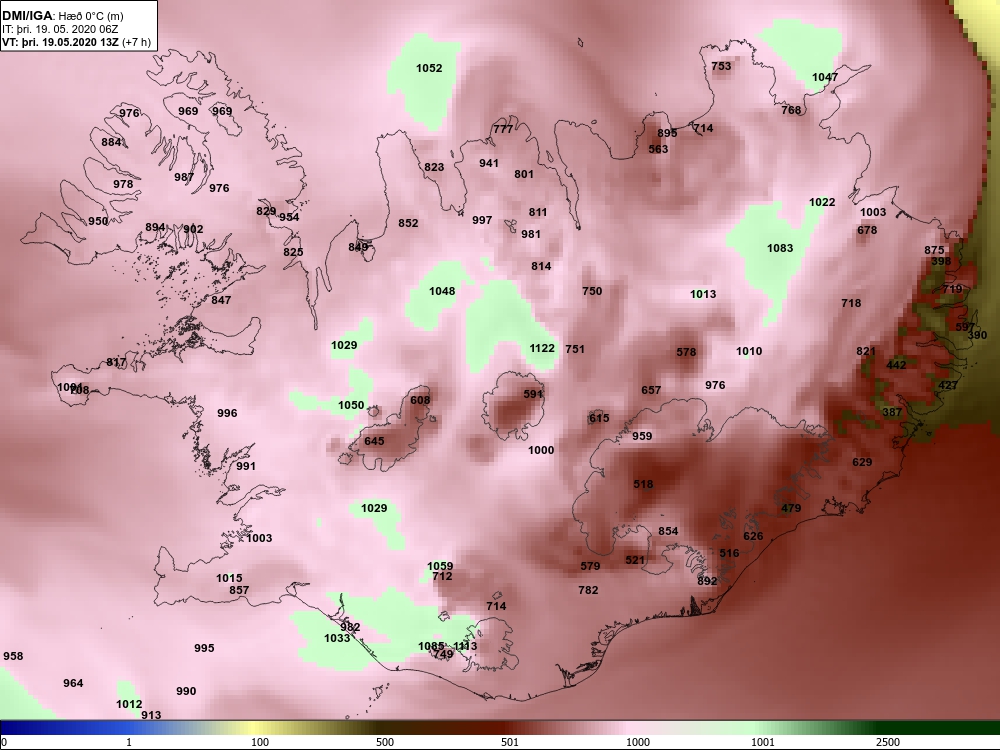Click the 645 value
1000x750 pixels.
[x=374, y=441]
